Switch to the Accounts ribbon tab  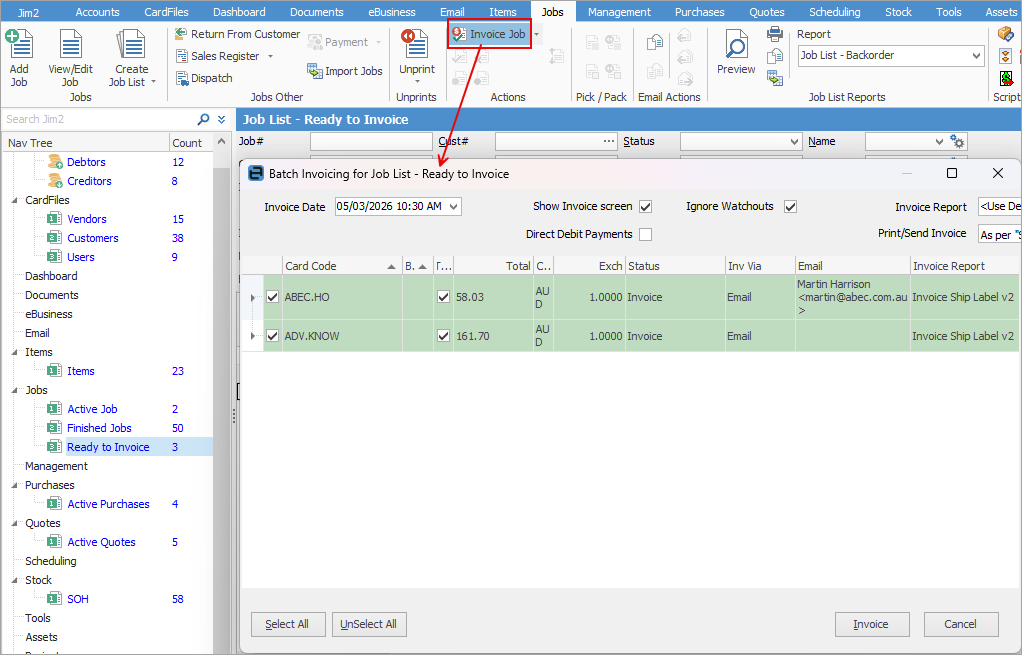pyautogui.click(x=97, y=12)
